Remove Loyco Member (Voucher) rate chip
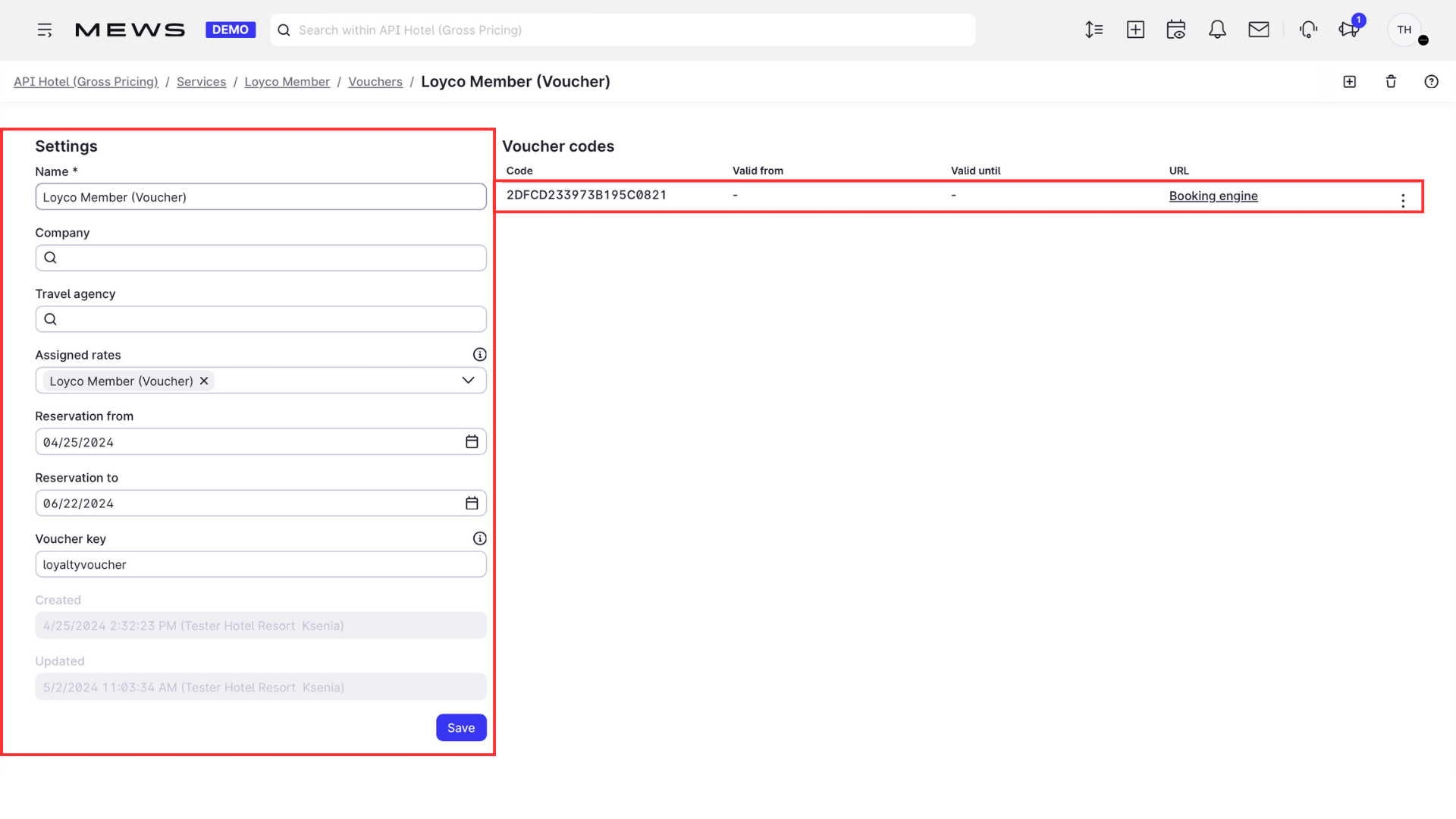1456x819 pixels. pyautogui.click(x=204, y=381)
